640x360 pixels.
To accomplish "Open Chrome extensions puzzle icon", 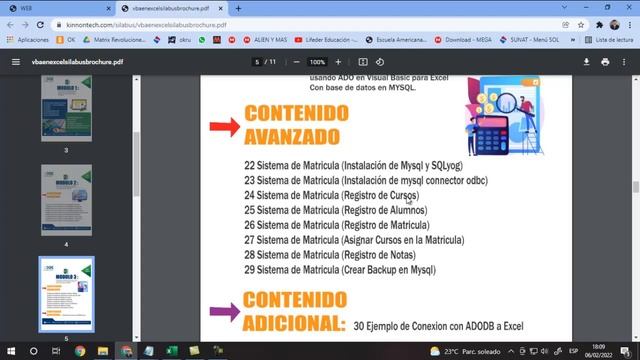I will (599, 25).
